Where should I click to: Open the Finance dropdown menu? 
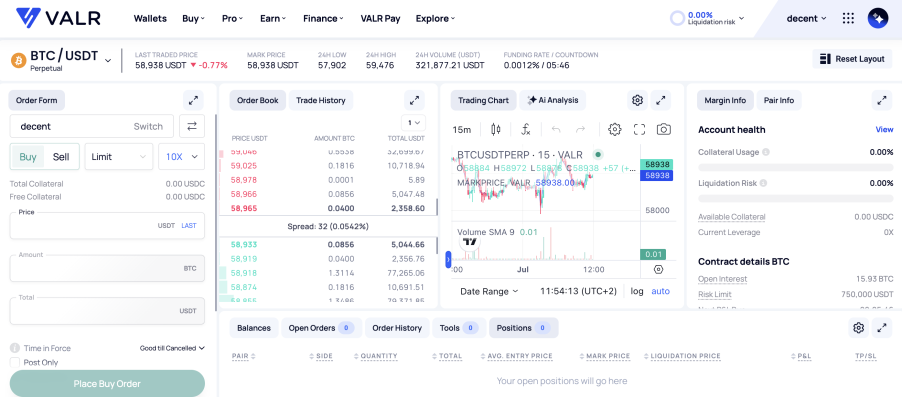[323, 18]
